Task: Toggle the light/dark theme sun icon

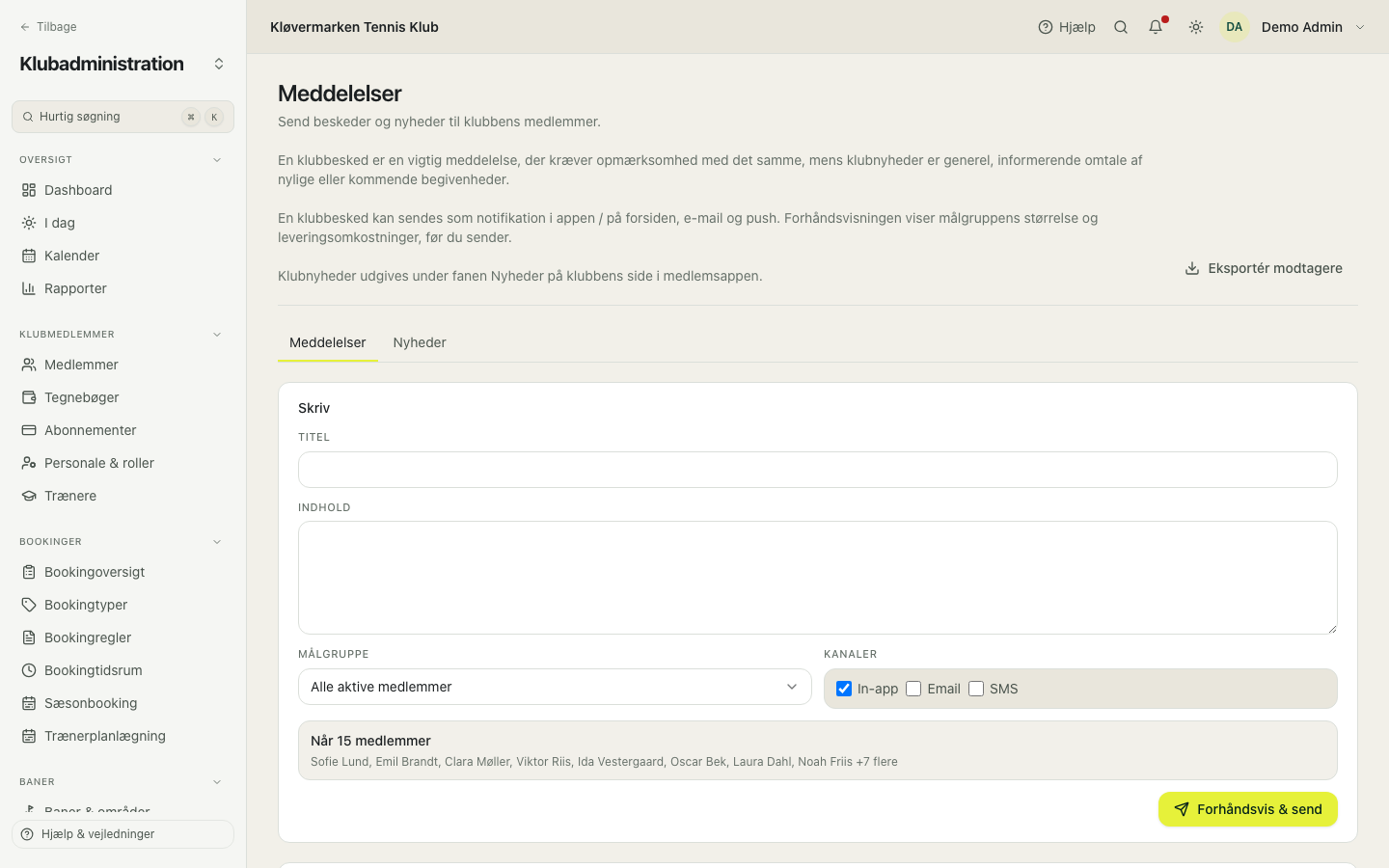Action: click(1196, 27)
